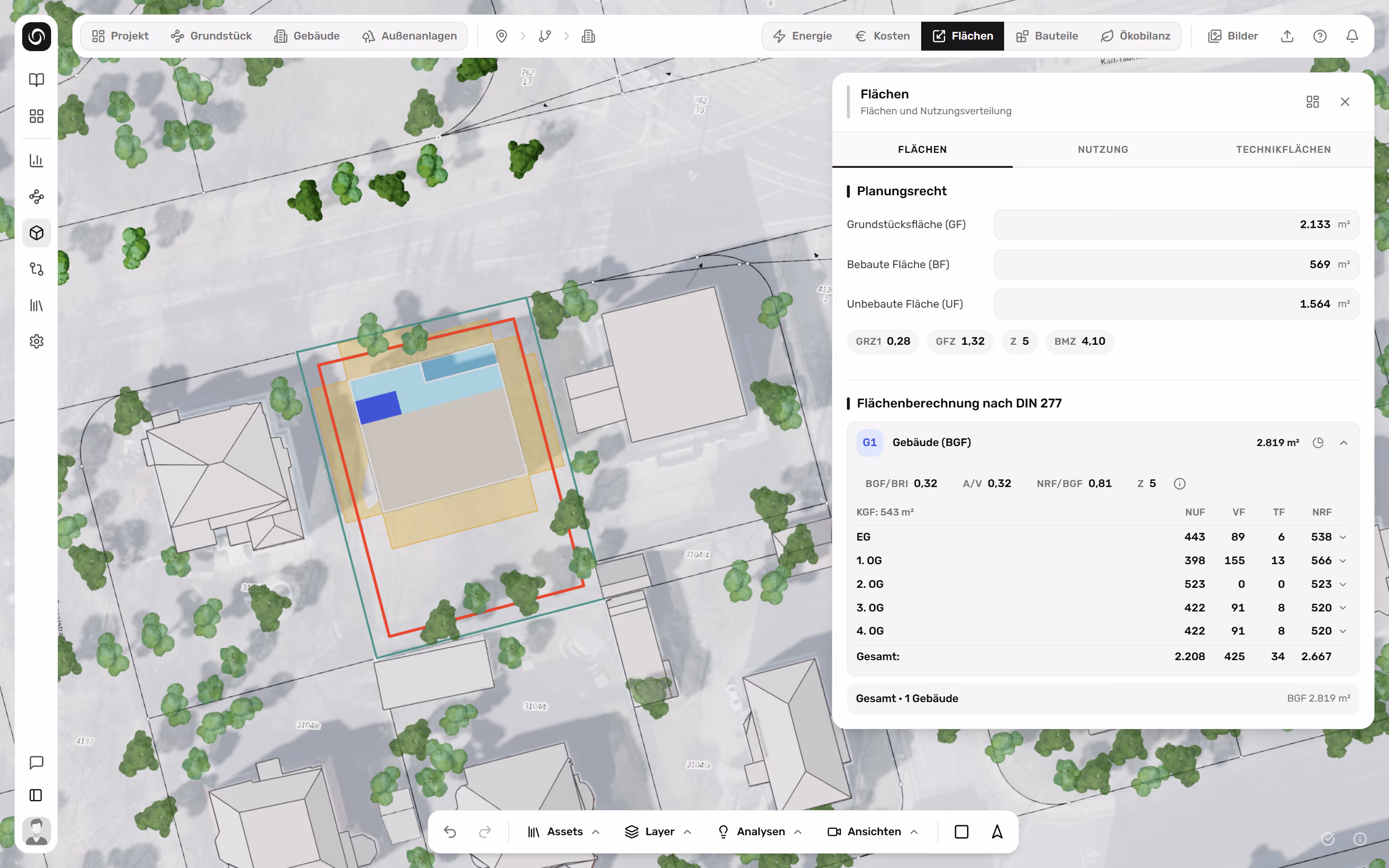Open the Kosten tab
Image resolution: width=1389 pixels, height=868 pixels.
pos(882,36)
